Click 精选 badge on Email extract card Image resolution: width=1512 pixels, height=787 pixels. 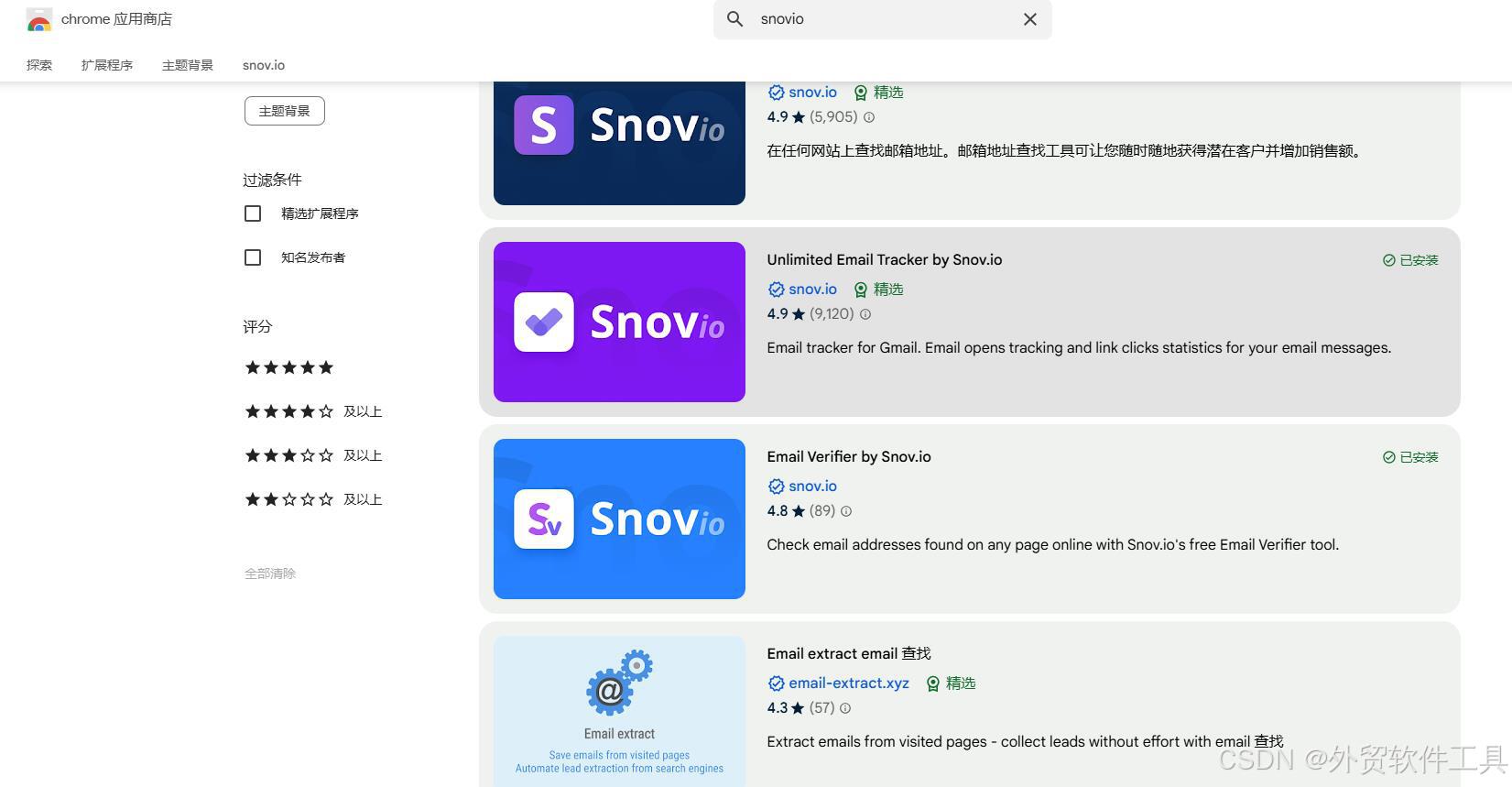(x=951, y=683)
